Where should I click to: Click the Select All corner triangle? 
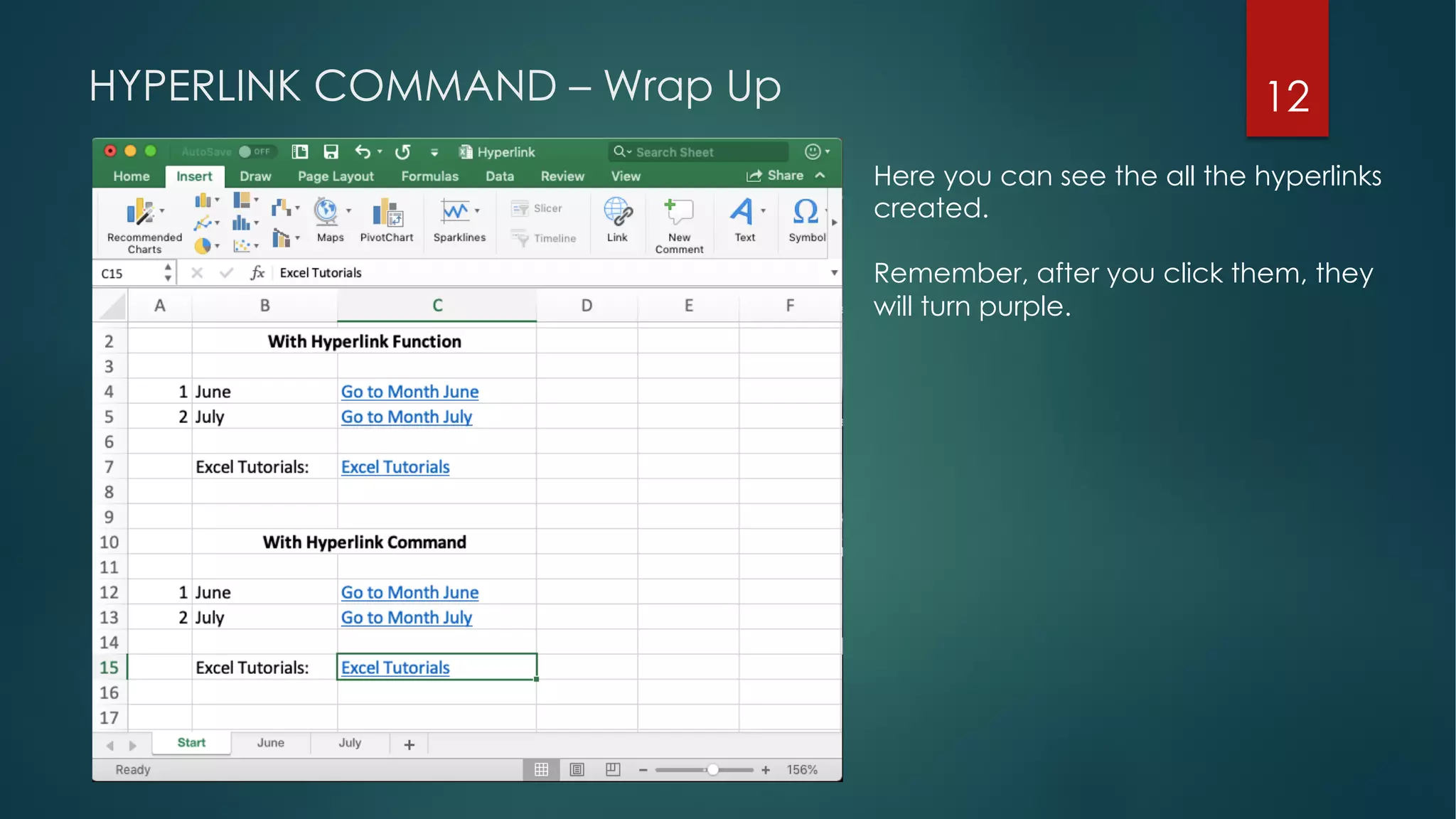(112, 306)
